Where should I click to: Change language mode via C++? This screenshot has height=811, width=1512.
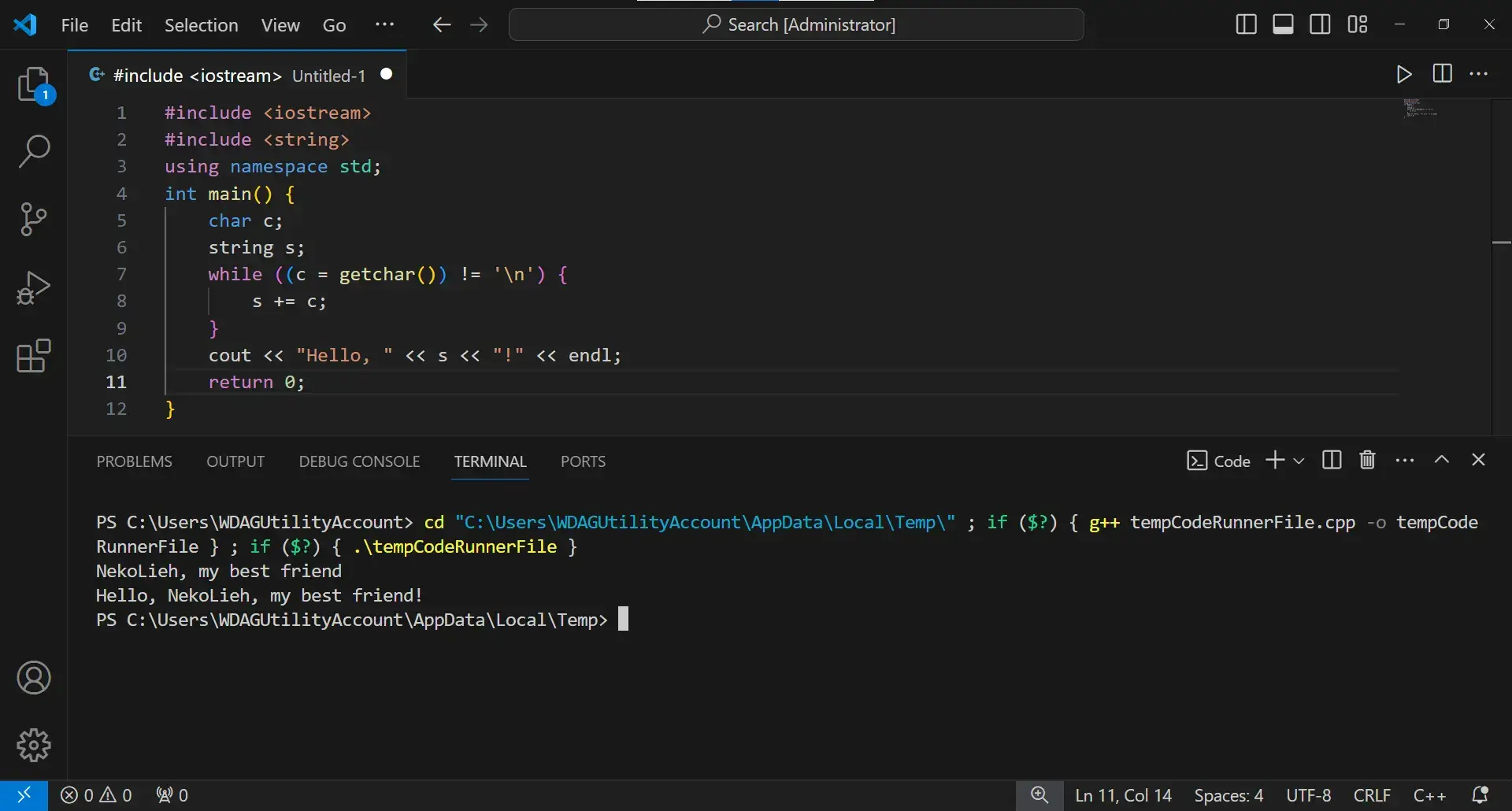(1429, 795)
